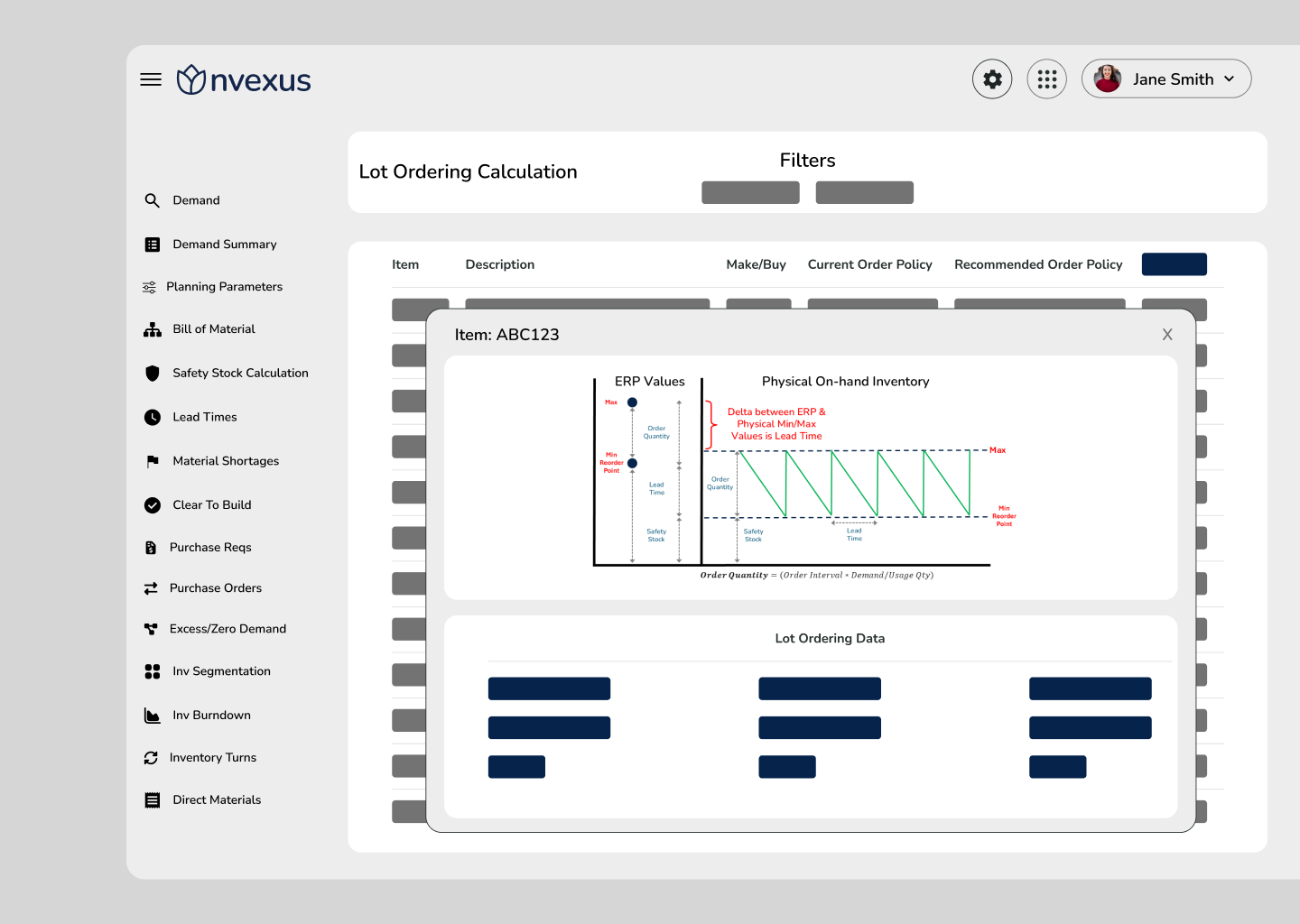Viewport: 1300px width, 924px height.
Task: Click the Inv Burndown chart icon
Action: 153,716
